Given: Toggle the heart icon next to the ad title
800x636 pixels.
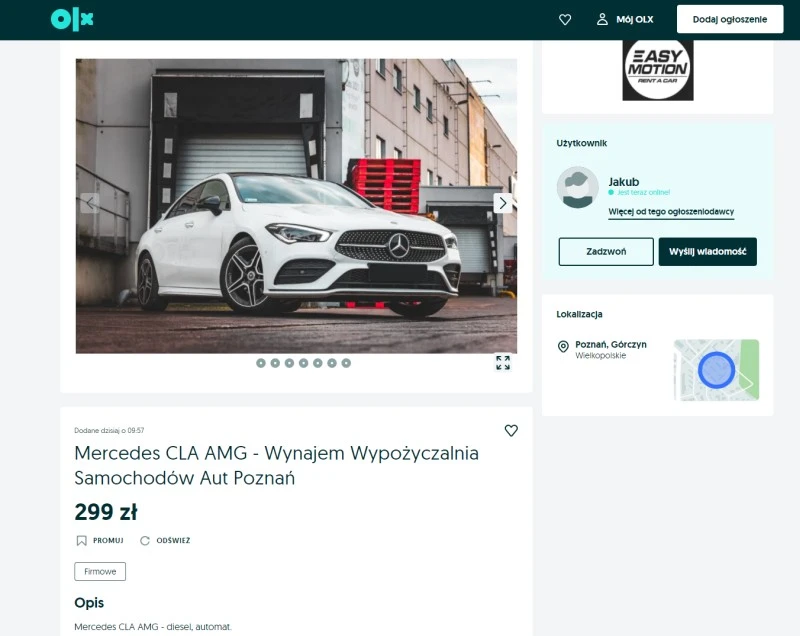Looking at the screenshot, I should tap(512, 430).
